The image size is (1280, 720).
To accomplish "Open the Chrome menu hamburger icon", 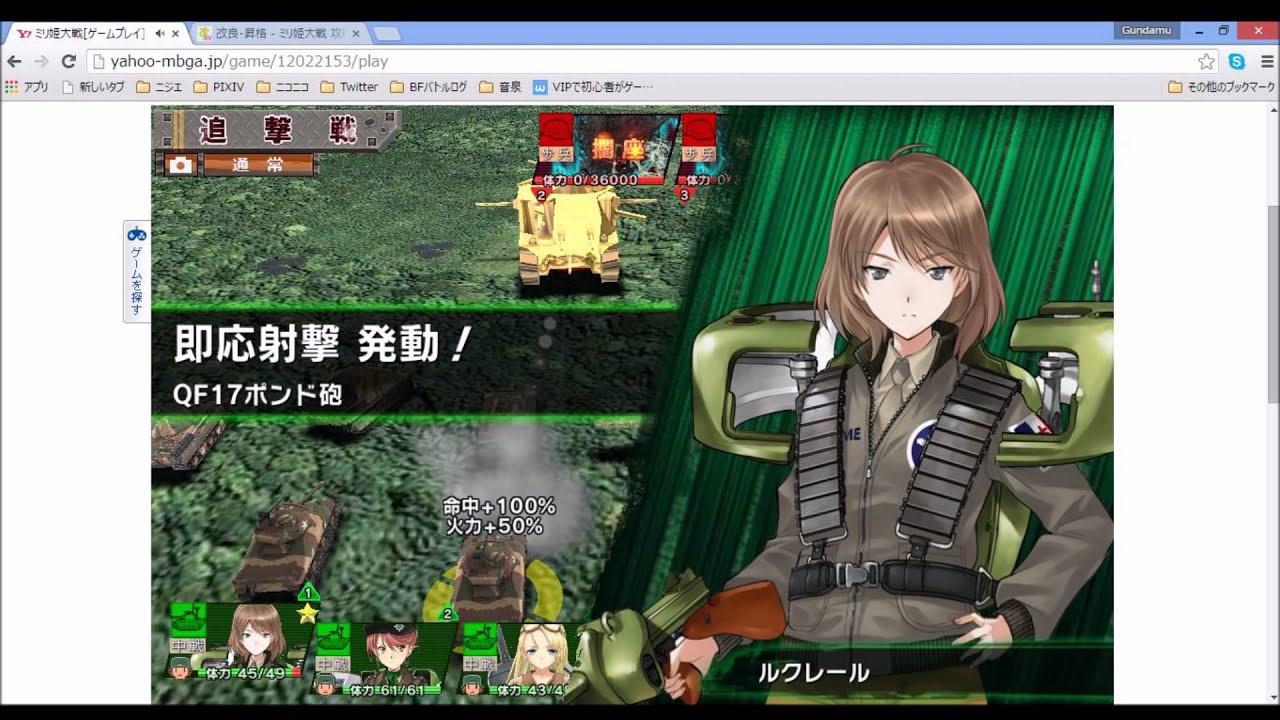I will tap(1266, 61).
